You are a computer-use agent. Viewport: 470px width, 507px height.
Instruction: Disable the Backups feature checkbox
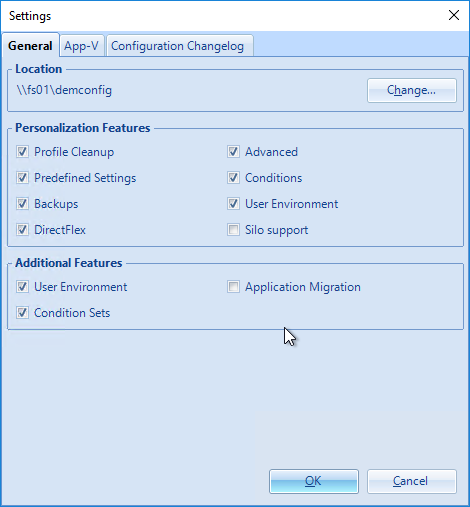(x=22, y=204)
